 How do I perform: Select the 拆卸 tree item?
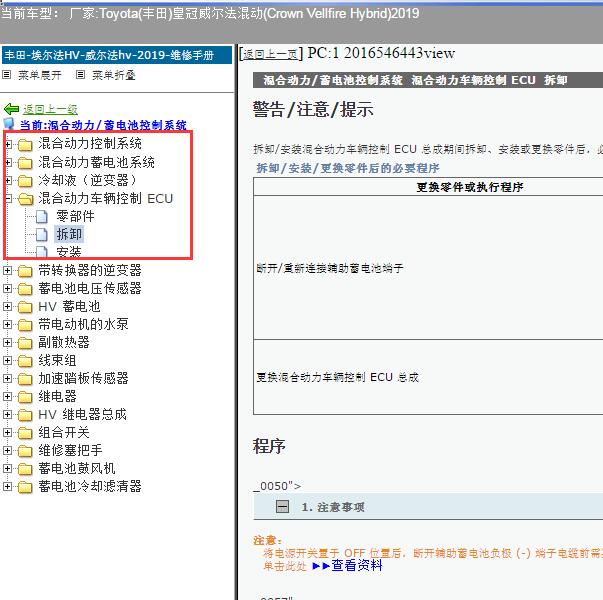(x=69, y=234)
